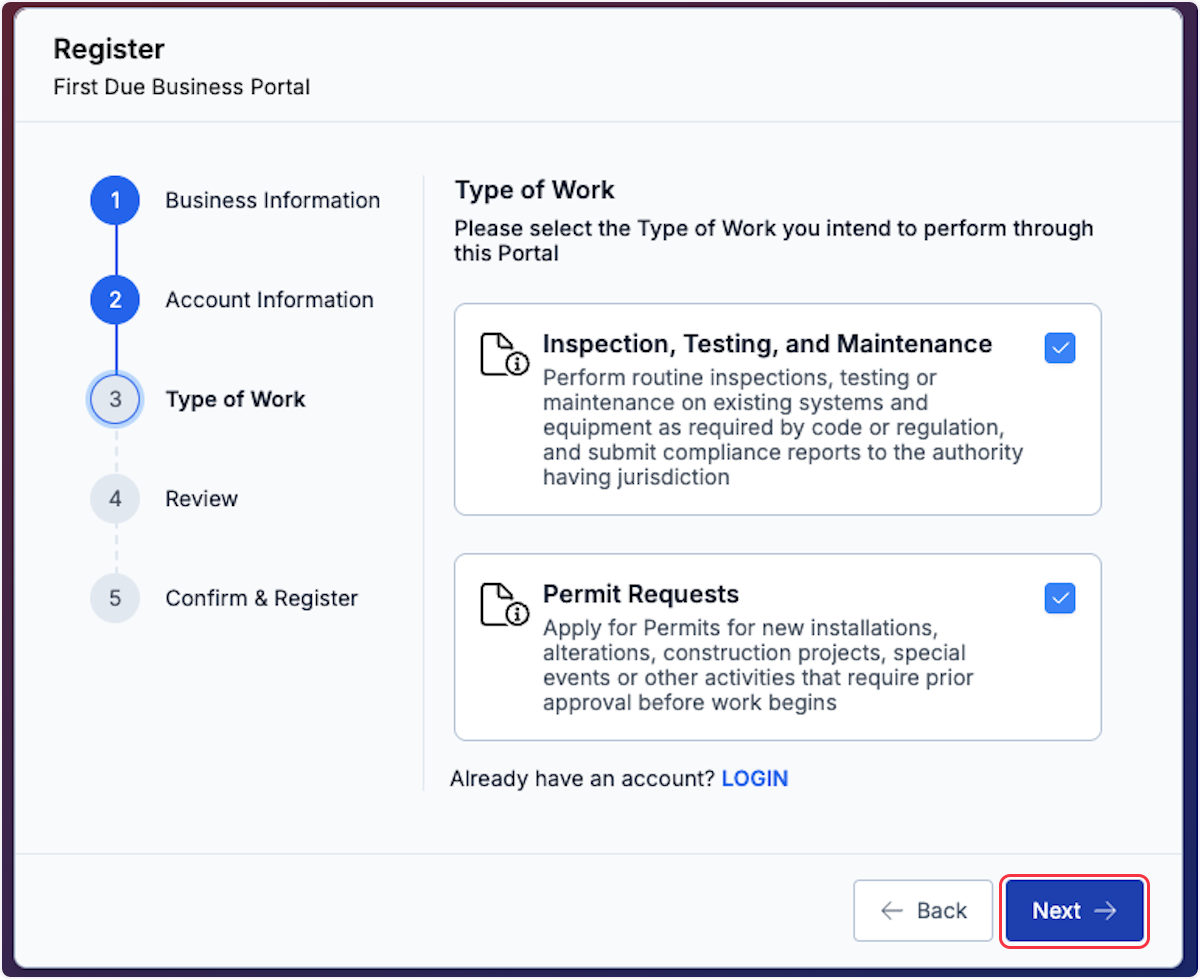The width and height of the screenshot is (1200, 979).
Task: Click the Inspection, Testing, and Maintenance card title
Action: (x=768, y=344)
